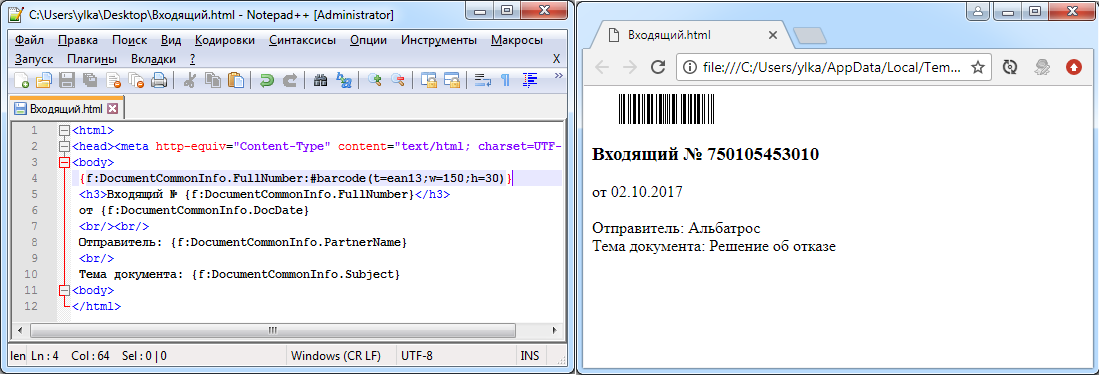Click the Print toolbar icon
Viewport: 1099px width, 376px height.
159,81
